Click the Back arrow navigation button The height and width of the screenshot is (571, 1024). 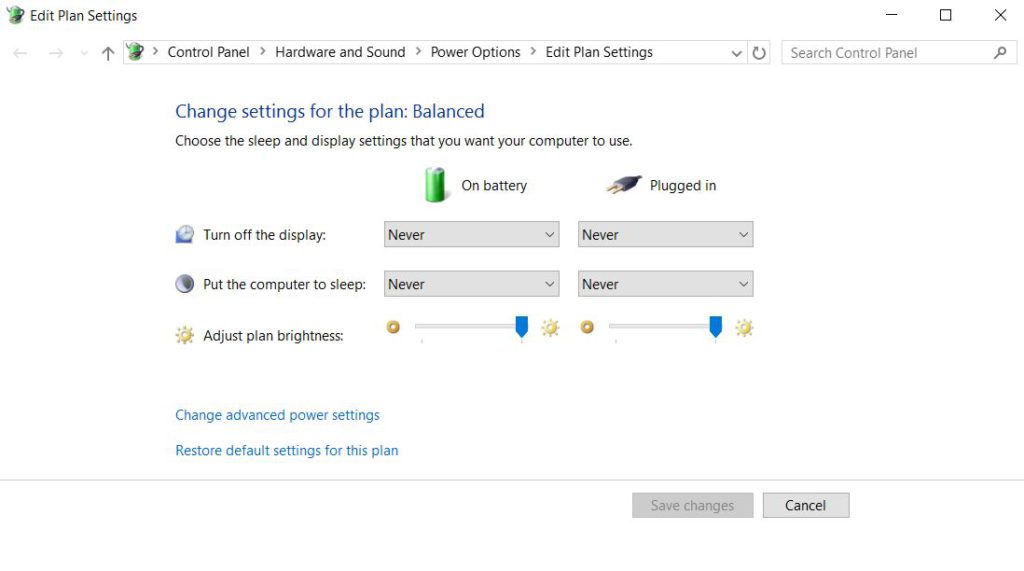(20, 53)
